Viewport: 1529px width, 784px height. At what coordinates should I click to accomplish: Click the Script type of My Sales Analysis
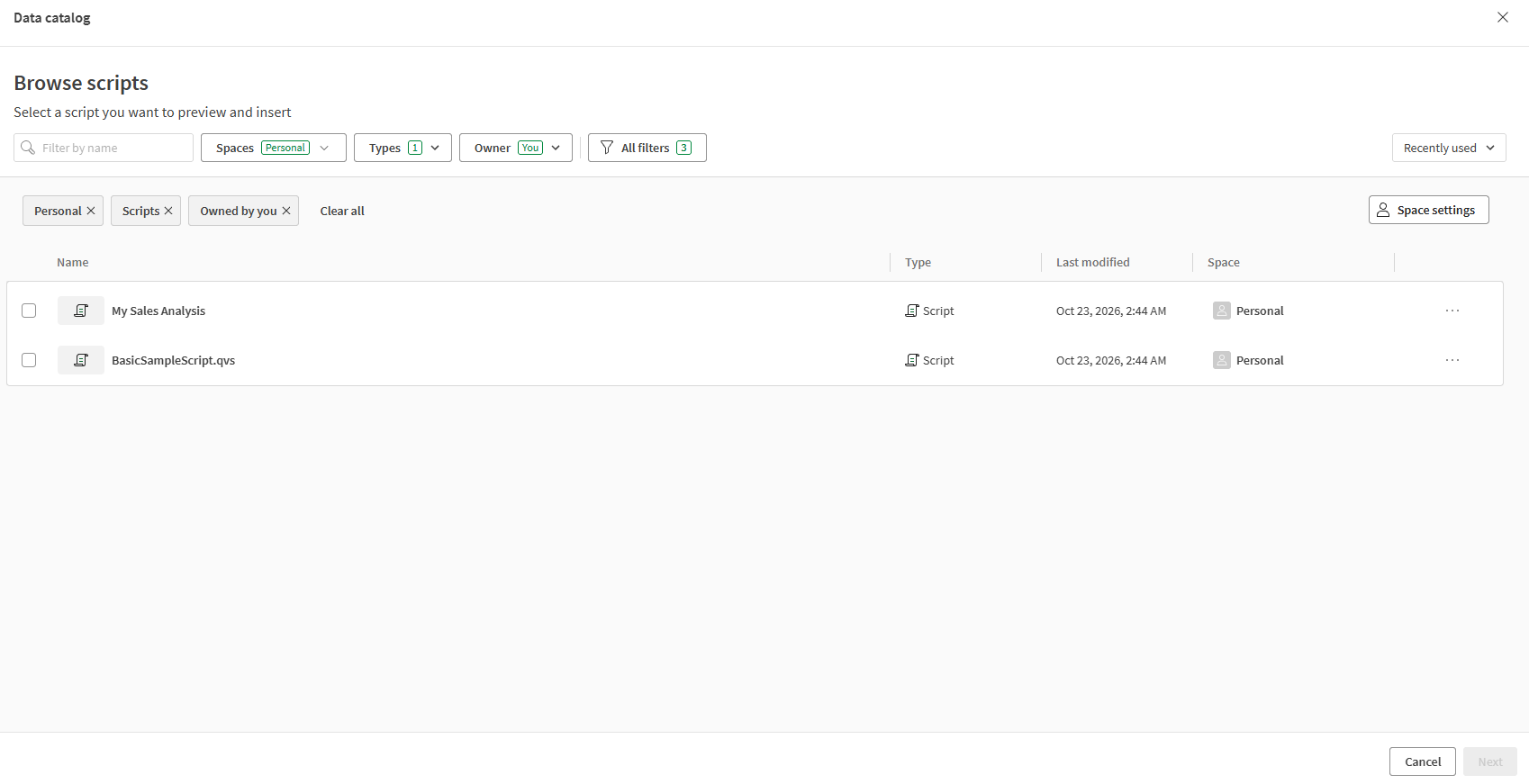(930, 311)
